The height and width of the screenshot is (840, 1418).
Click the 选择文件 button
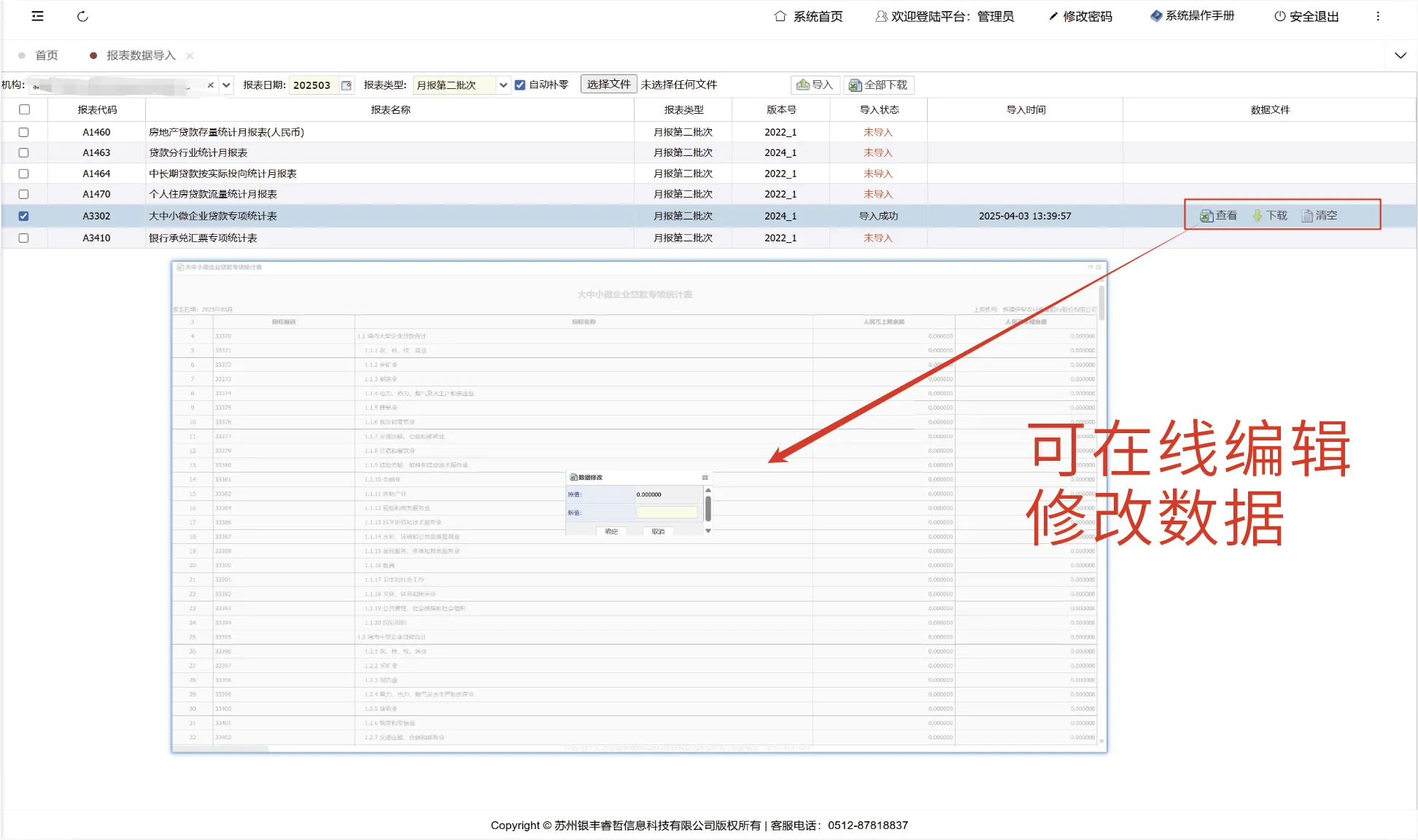click(608, 85)
